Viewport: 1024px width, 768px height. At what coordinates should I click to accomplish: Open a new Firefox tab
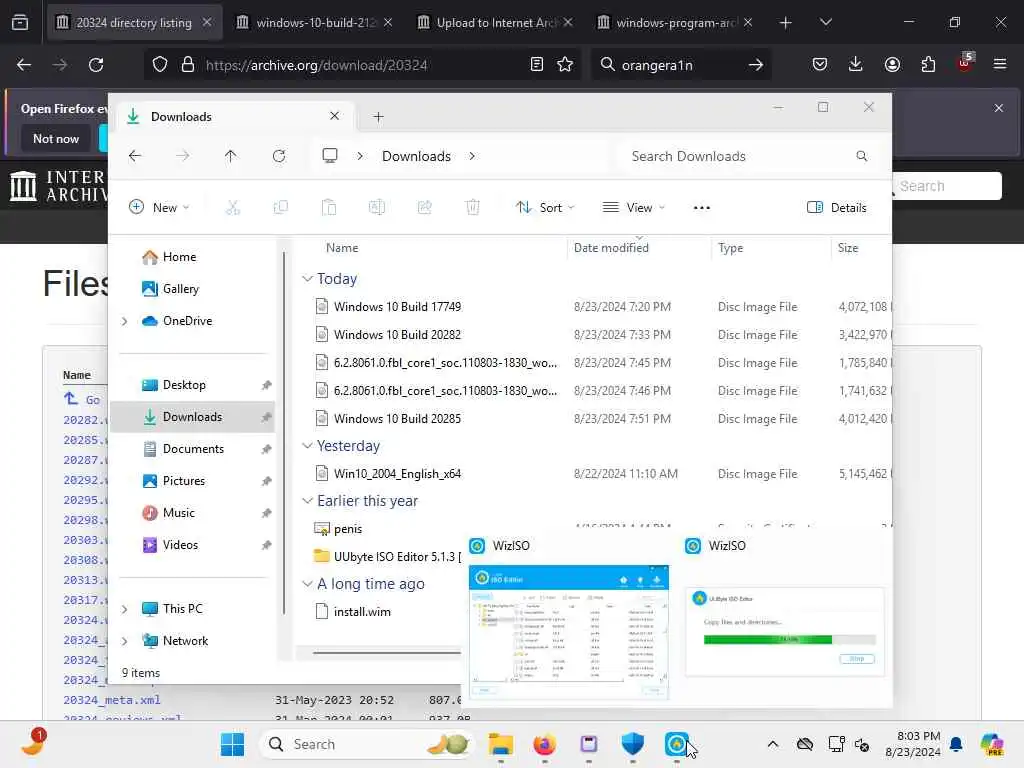(786, 23)
